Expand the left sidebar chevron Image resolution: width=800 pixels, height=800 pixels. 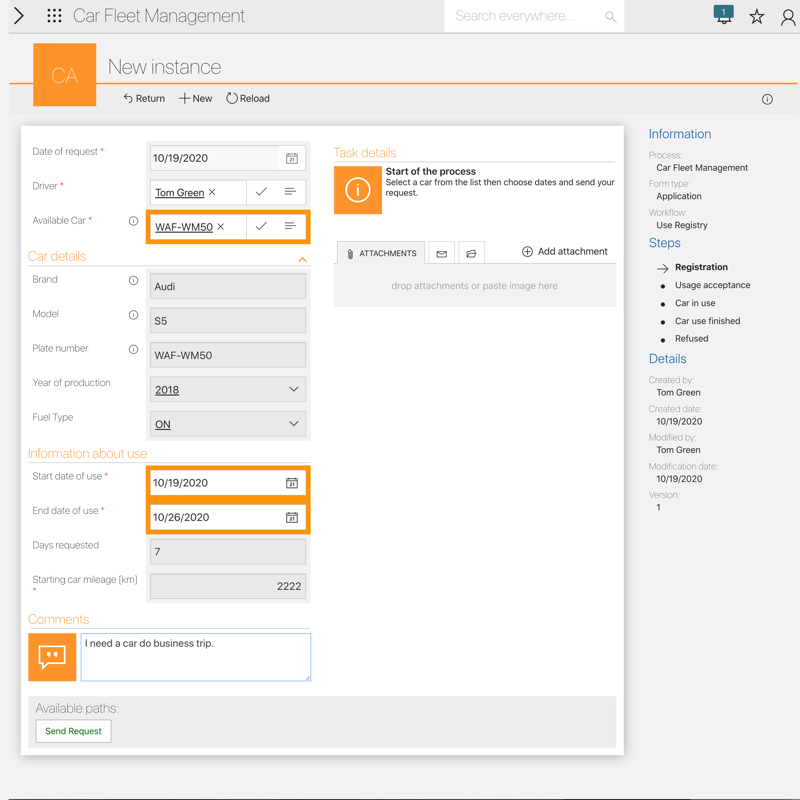click(x=19, y=16)
